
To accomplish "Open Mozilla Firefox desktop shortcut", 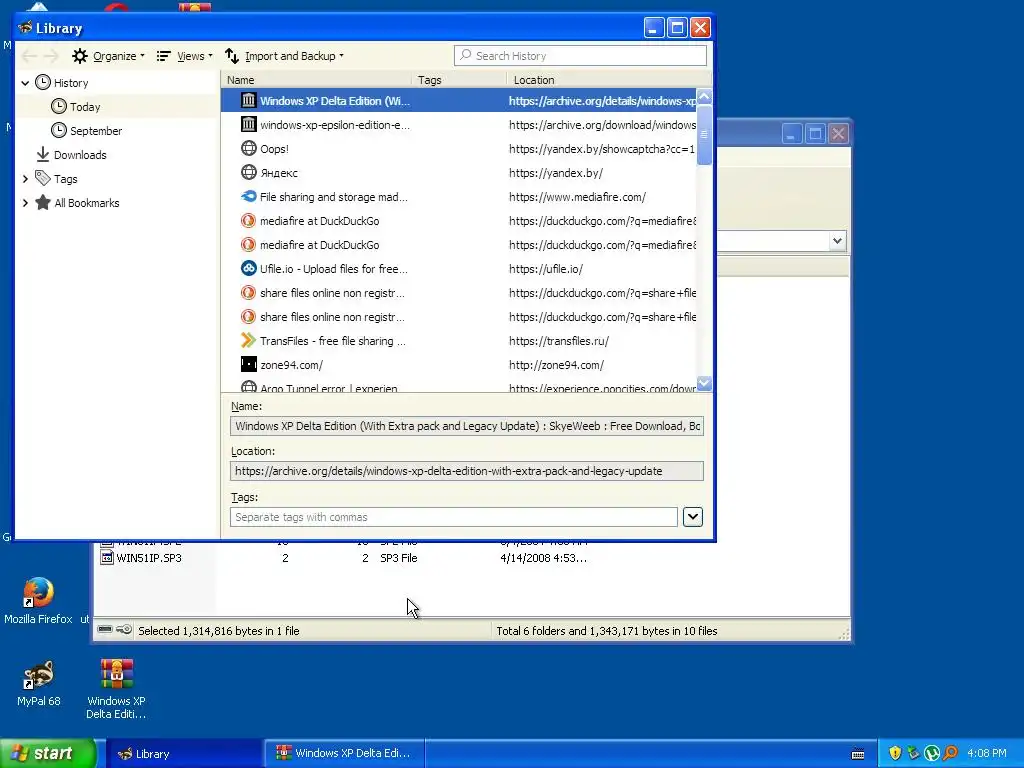I will (38, 600).
